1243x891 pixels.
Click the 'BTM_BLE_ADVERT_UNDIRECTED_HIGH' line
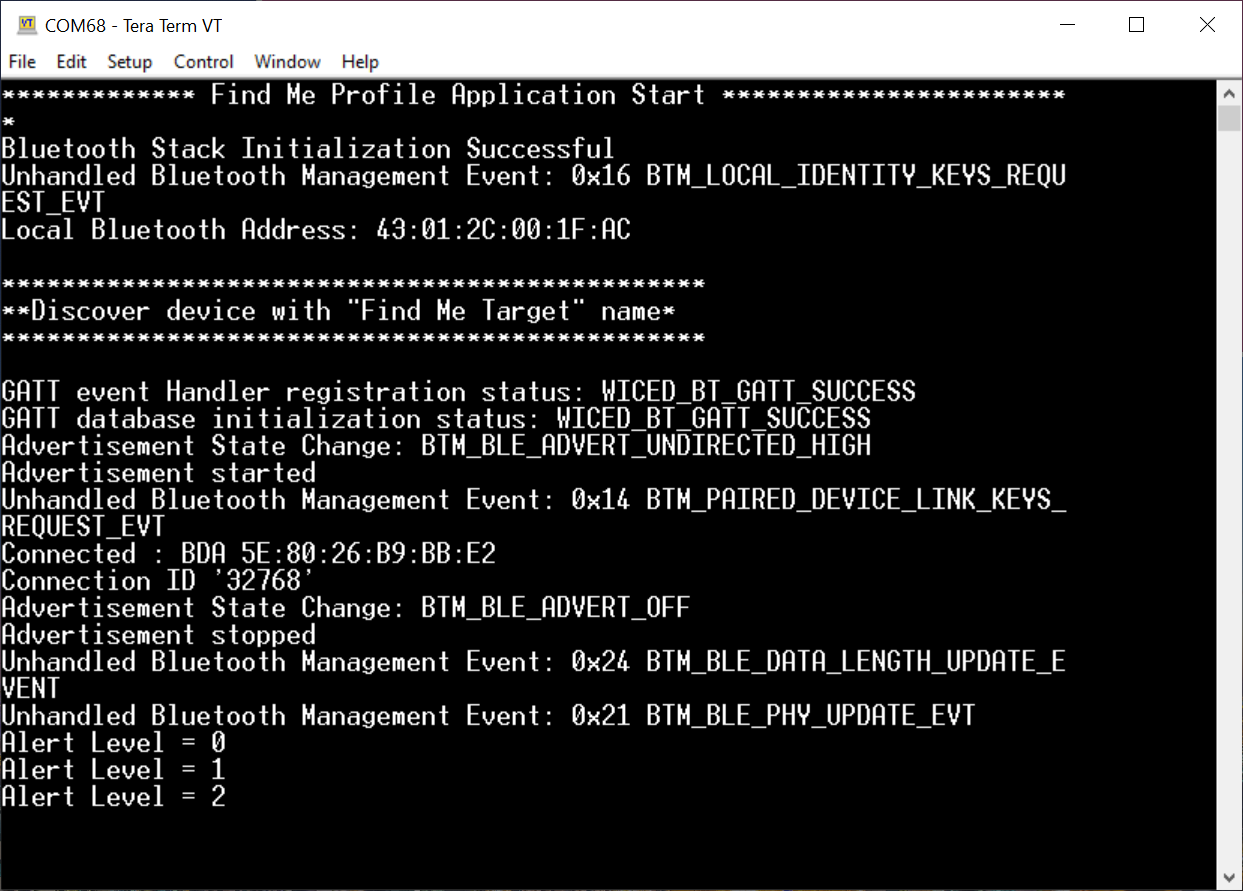point(436,446)
